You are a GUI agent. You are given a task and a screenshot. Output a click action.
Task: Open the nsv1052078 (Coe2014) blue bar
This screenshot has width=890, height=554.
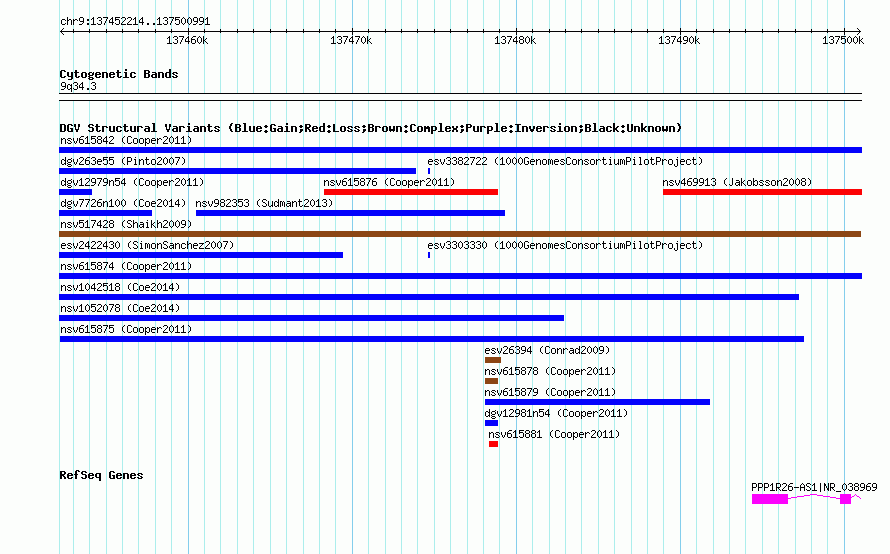tap(312, 318)
